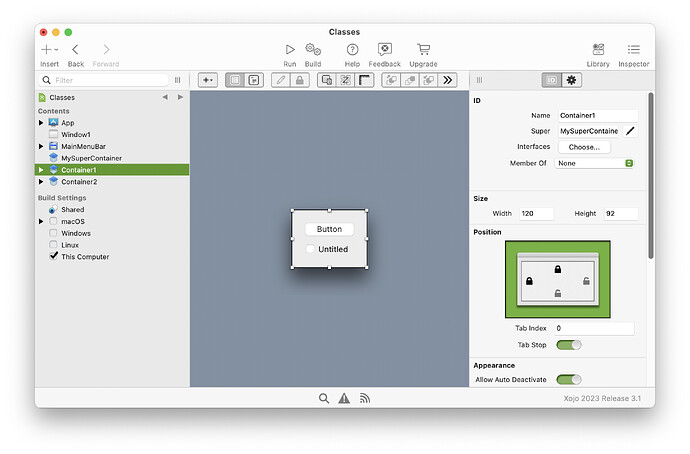Viewport: 690px width, 454px height.
Task: Expand the Container2 tree item
Action: coord(41,182)
